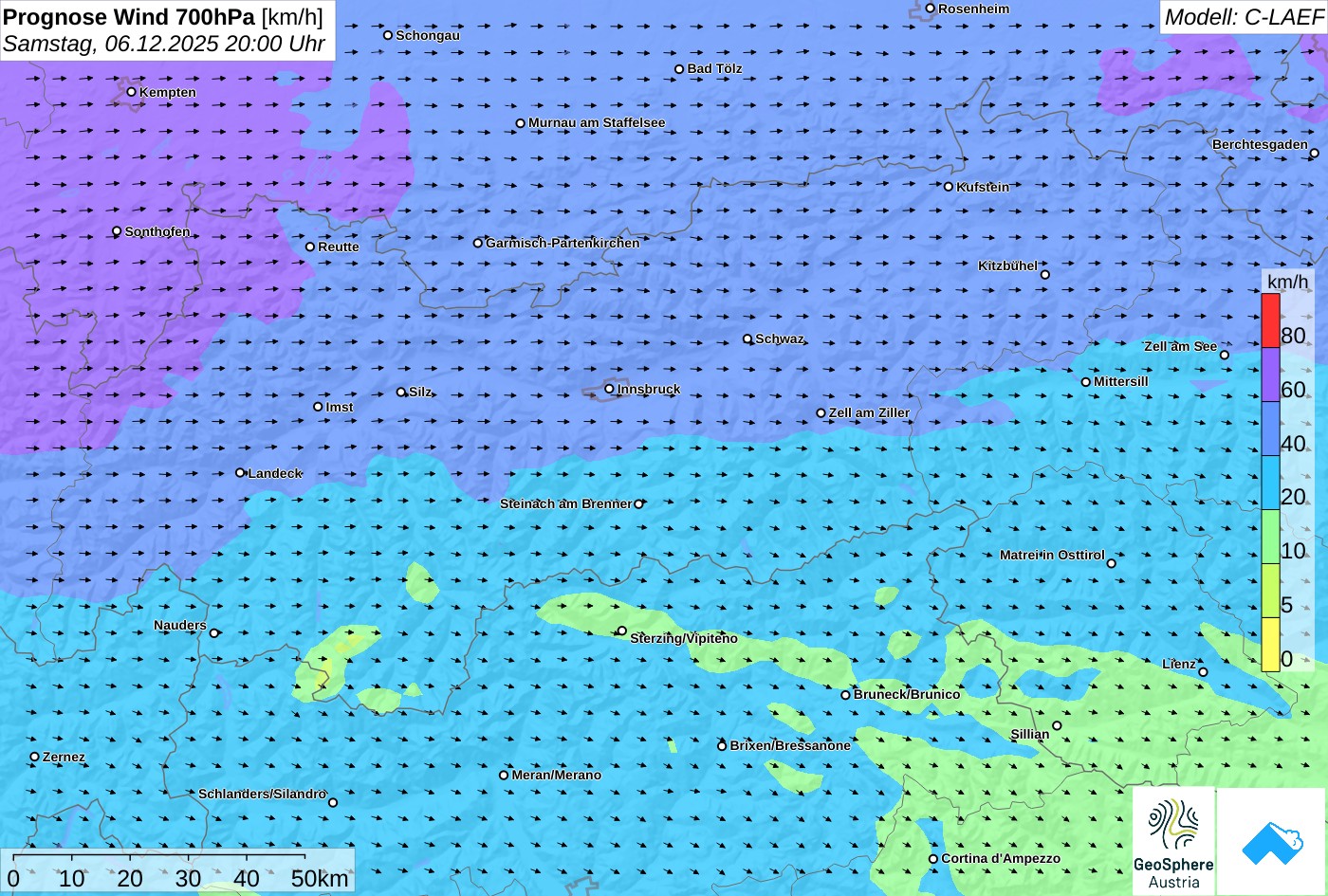Click the Garmisch-Partenkirchen label
The width and height of the screenshot is (1328, 896).
(x=563, y=243)
